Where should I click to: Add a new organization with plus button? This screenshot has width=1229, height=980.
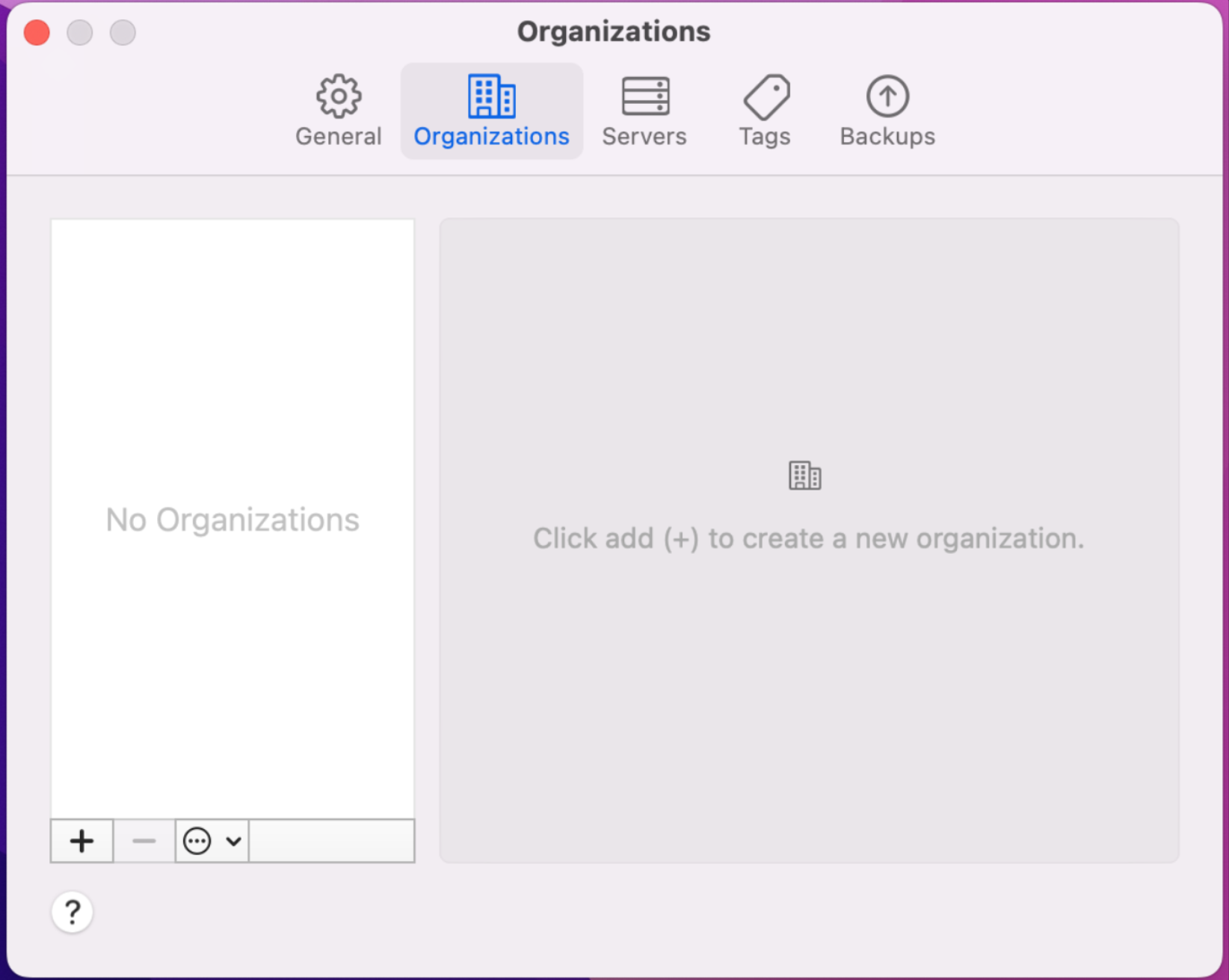(81, 841)
